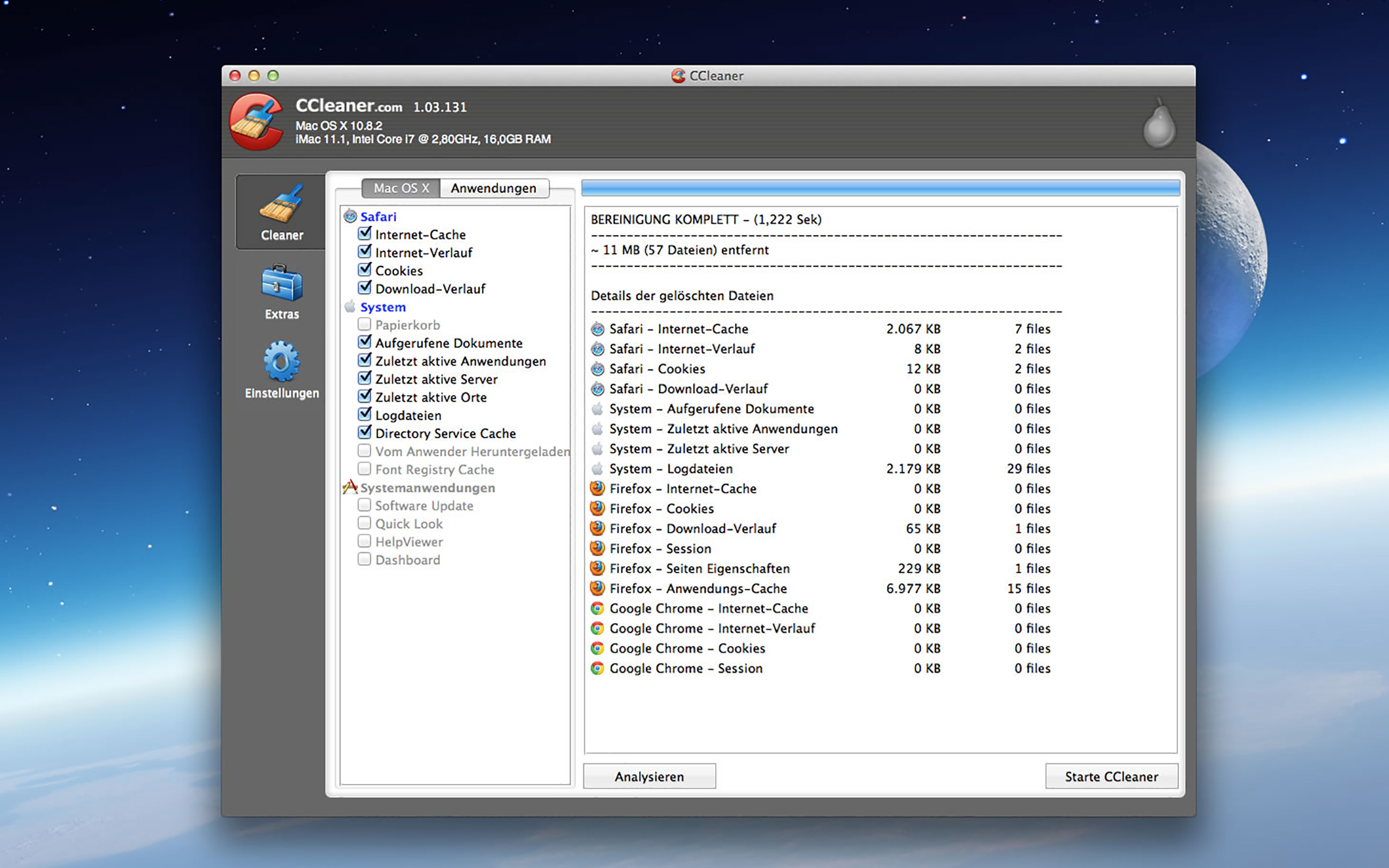Enable Software Update checkbox
1389x868 pixels.
coord(365,505)
